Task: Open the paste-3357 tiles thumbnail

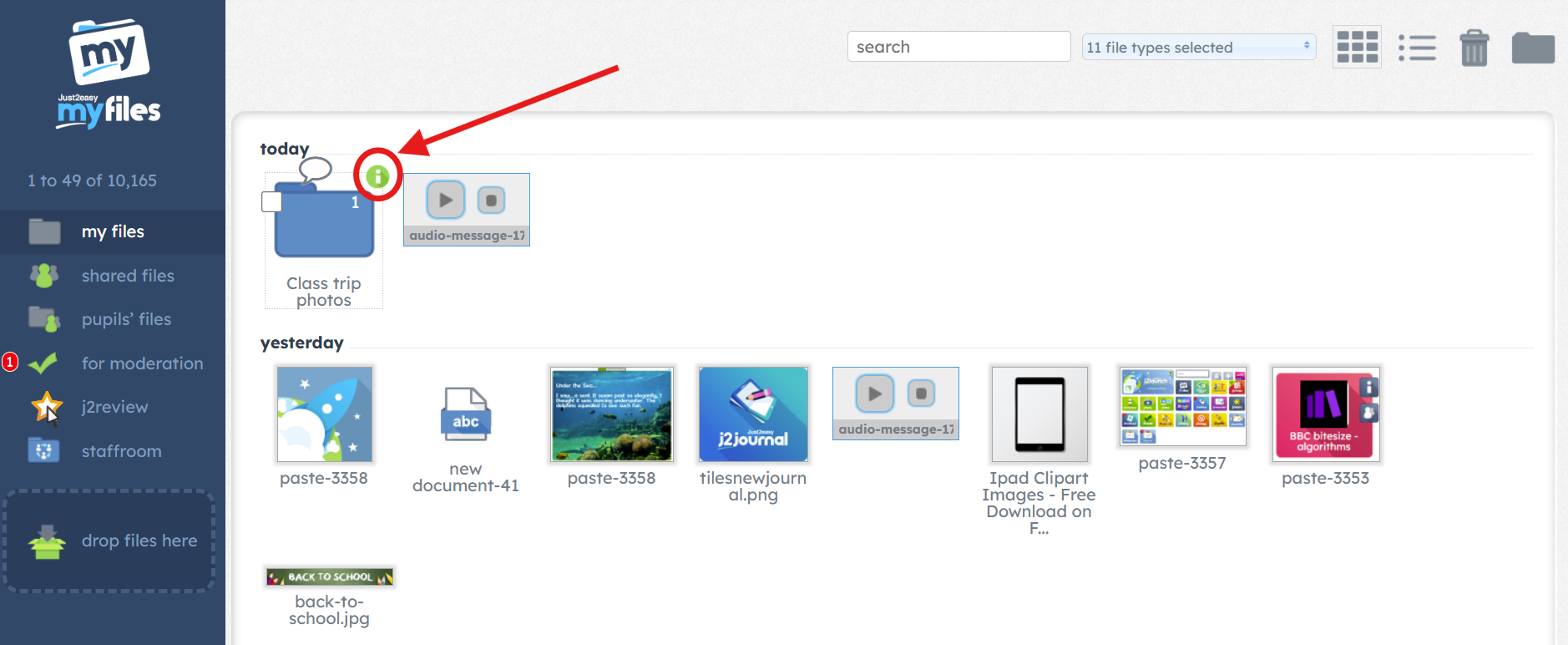Action: point(1183,407)
